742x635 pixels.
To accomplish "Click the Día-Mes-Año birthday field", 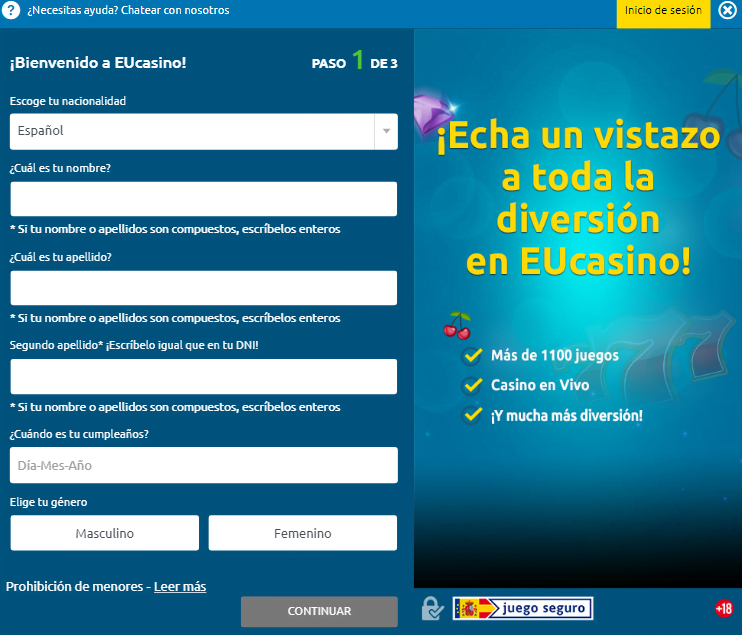I will click(204, 465).
